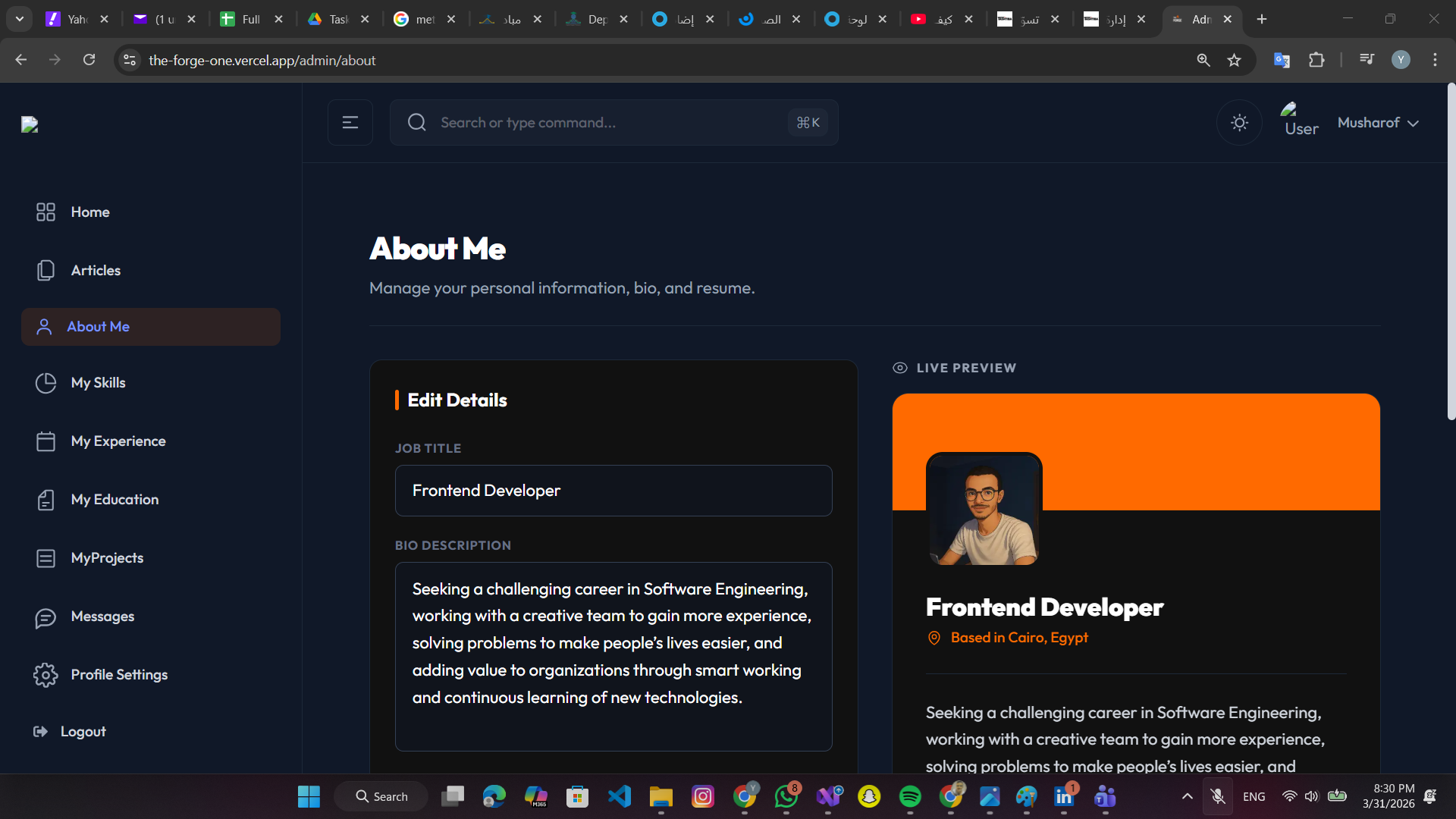The height and width of the screenshot is (819, 1456).
Task: Focus the Job Title input field
Action: (x=613, y=491)
